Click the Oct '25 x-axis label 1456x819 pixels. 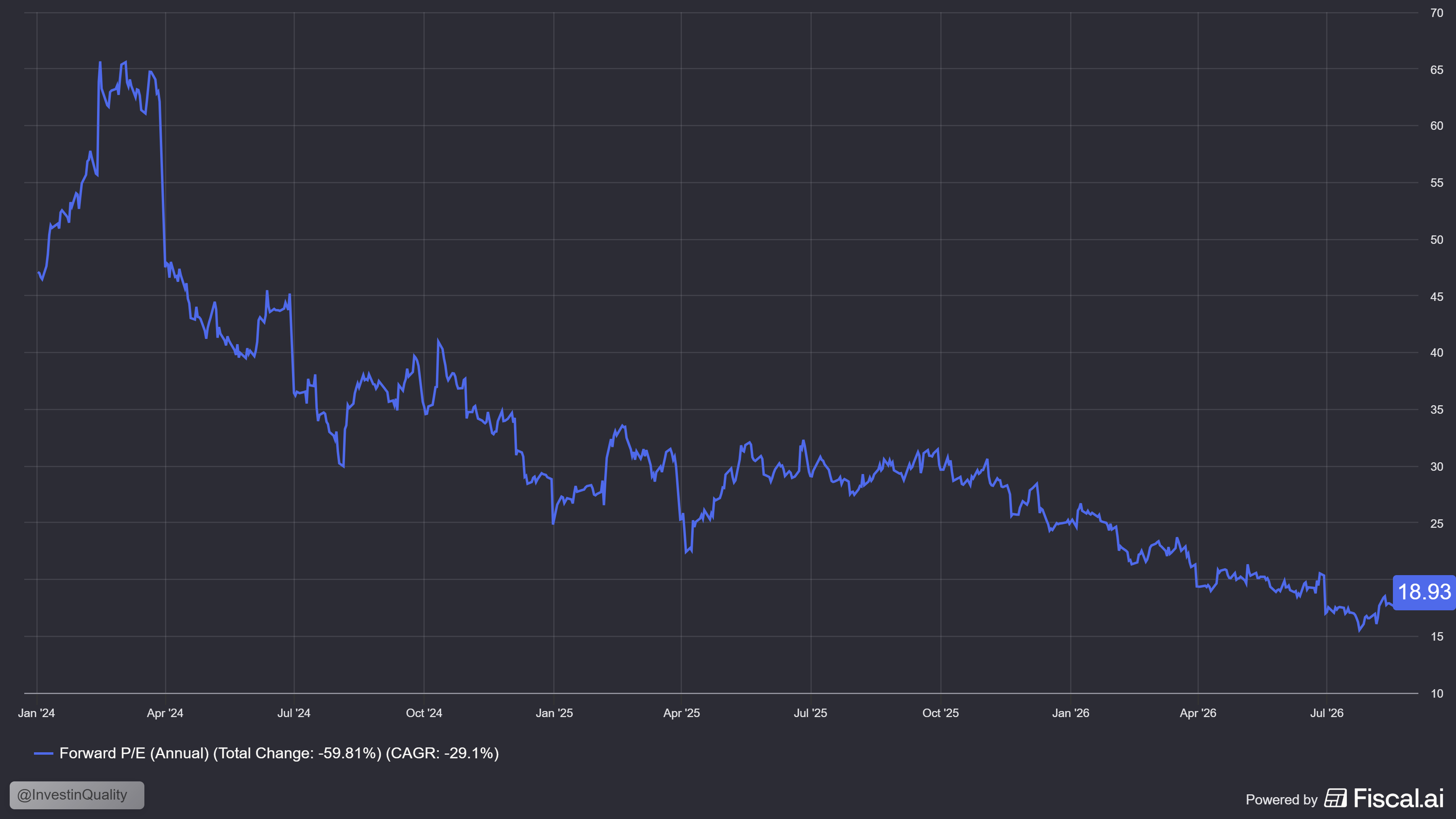[940, 713]
